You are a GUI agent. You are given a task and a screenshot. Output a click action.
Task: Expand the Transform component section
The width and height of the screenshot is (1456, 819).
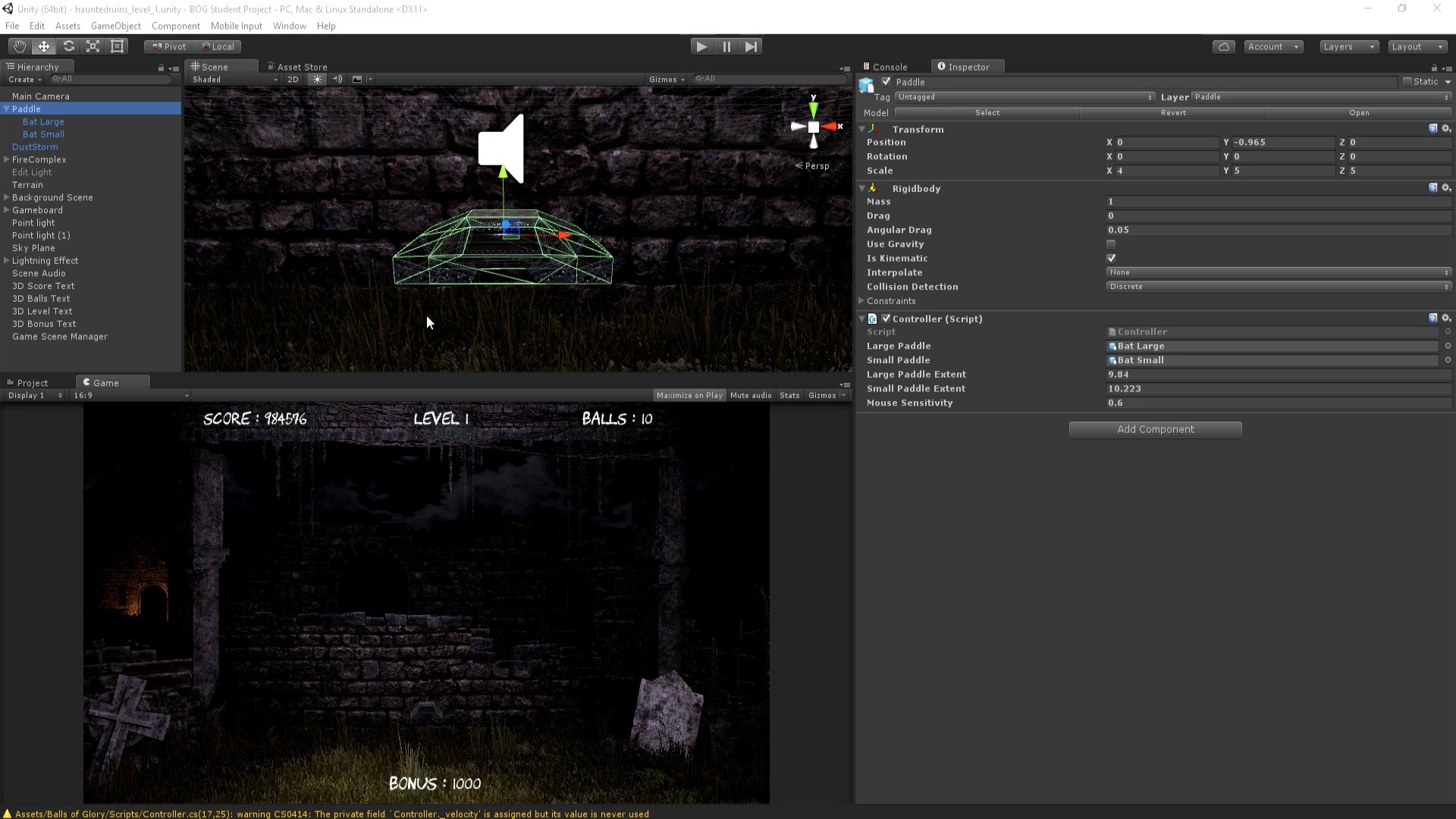862,128
